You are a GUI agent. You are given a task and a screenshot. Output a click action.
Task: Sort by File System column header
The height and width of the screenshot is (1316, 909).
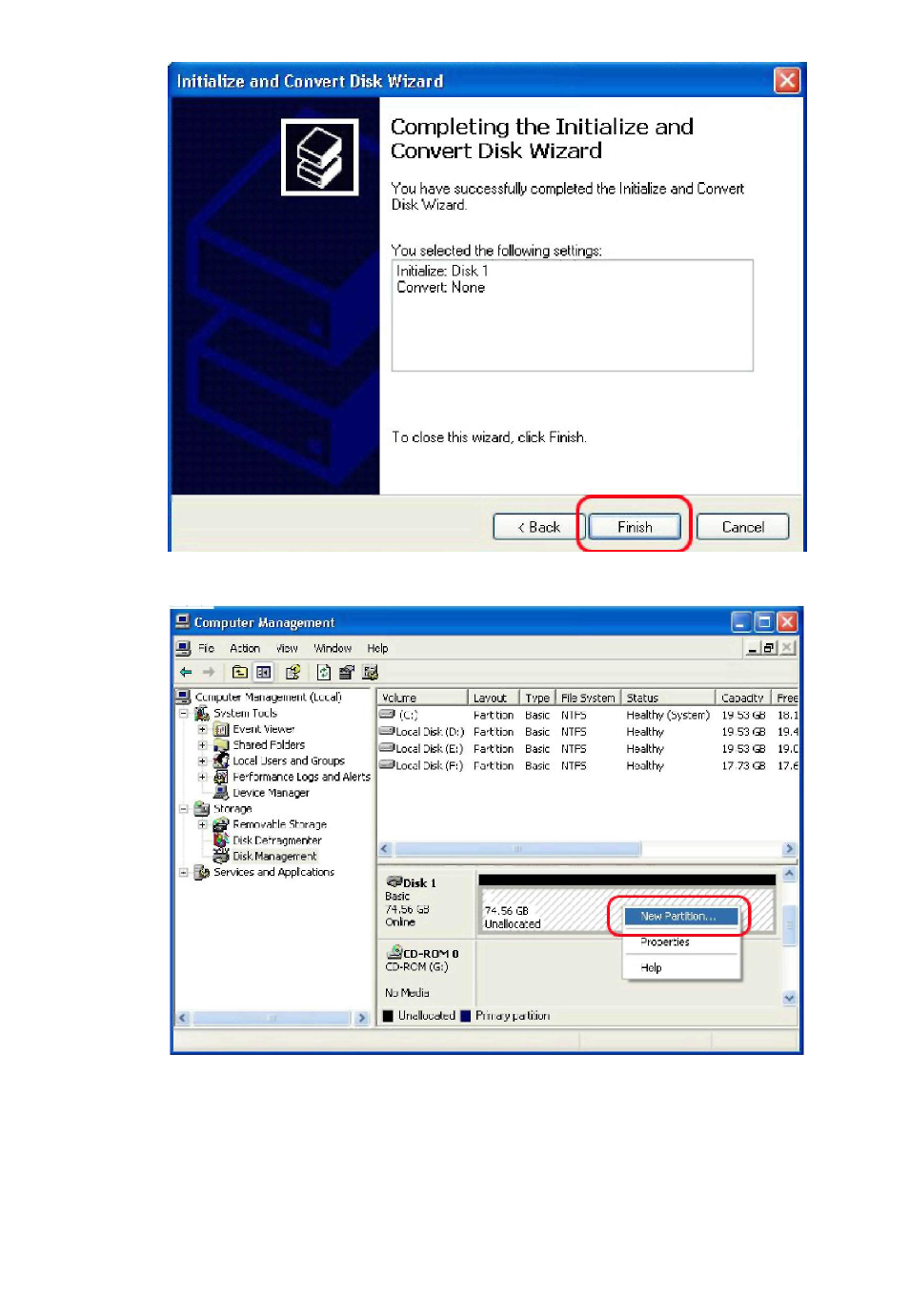click(588, 698)
